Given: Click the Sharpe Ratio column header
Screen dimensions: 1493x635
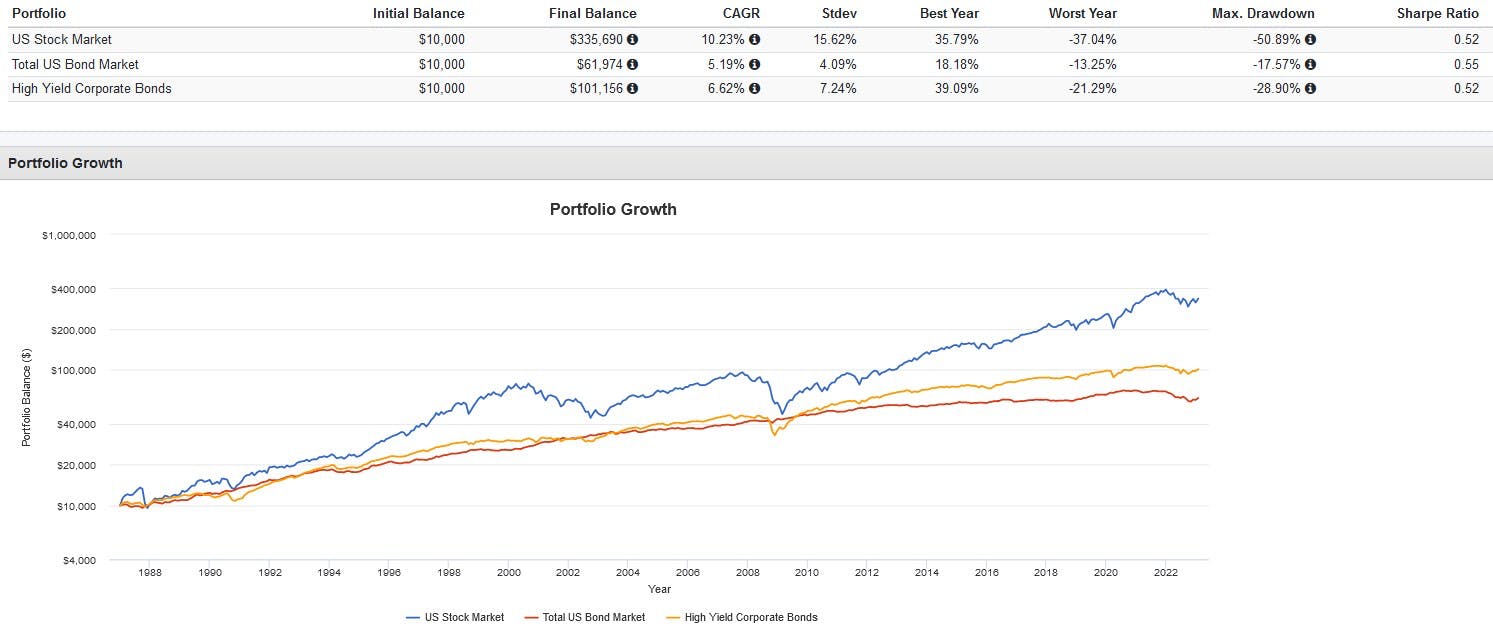Looking at the screenshot, I should [1437, 14].
